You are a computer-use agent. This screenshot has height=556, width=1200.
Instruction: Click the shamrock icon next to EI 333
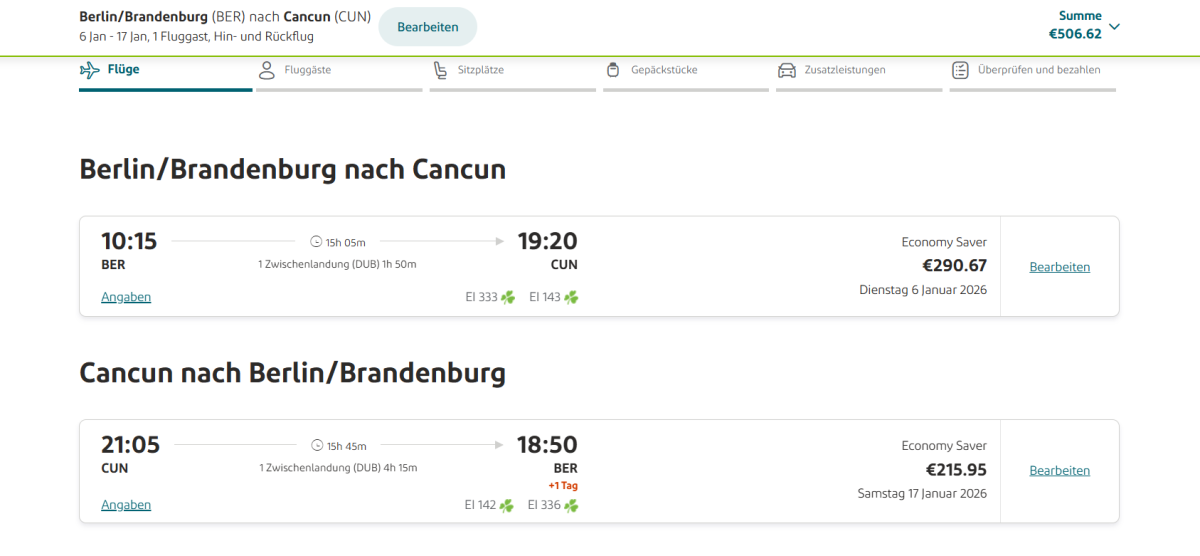(x=508, y=297)
